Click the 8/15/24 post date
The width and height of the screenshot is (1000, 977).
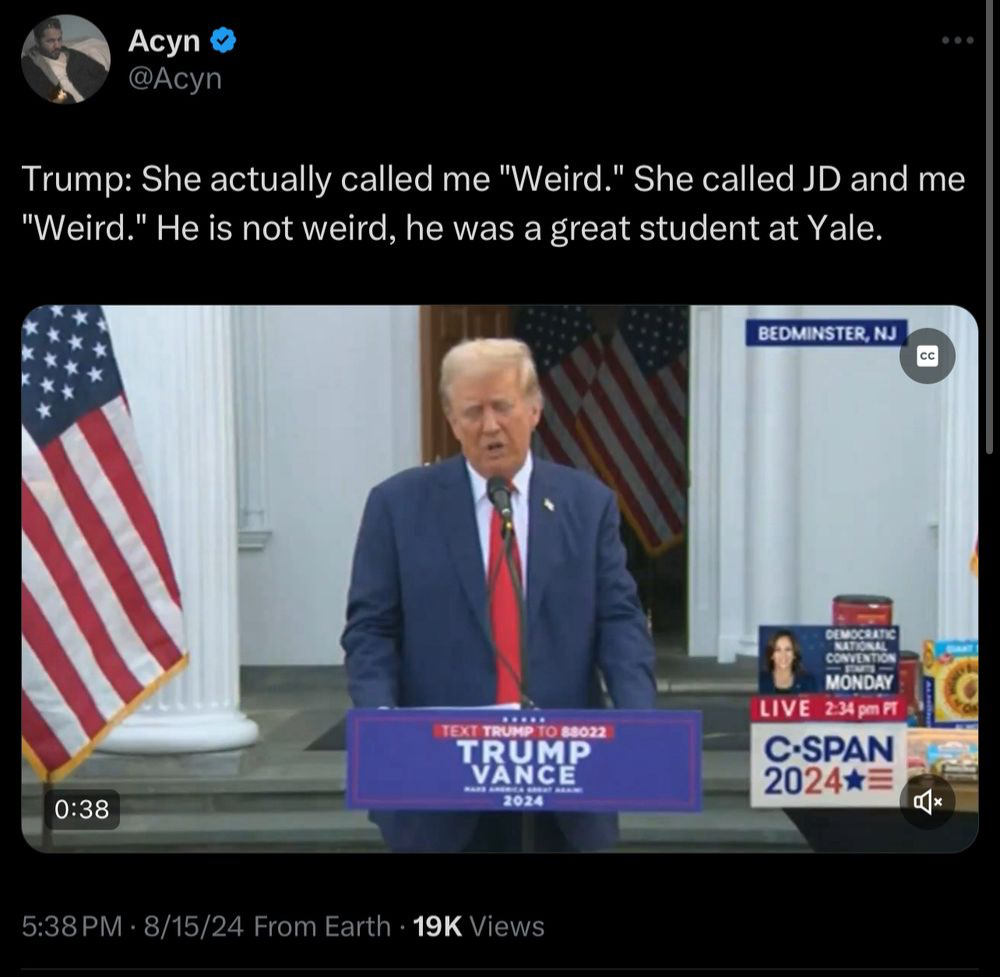[194, 926]
